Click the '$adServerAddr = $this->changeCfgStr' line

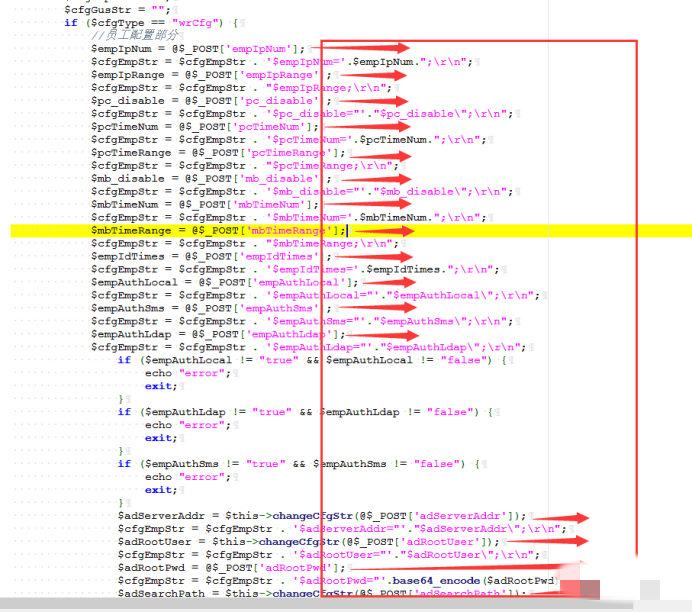(x=322, y=516)
